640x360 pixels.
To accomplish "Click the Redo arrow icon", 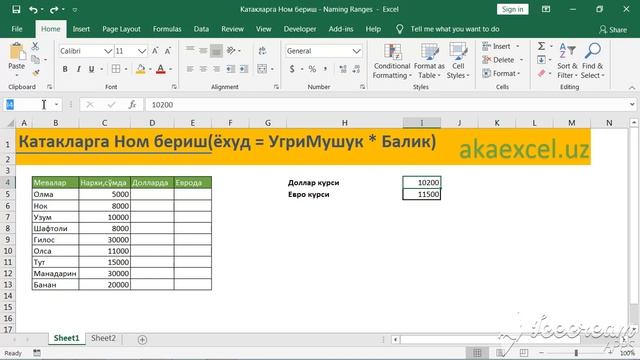I will point(54,9).
